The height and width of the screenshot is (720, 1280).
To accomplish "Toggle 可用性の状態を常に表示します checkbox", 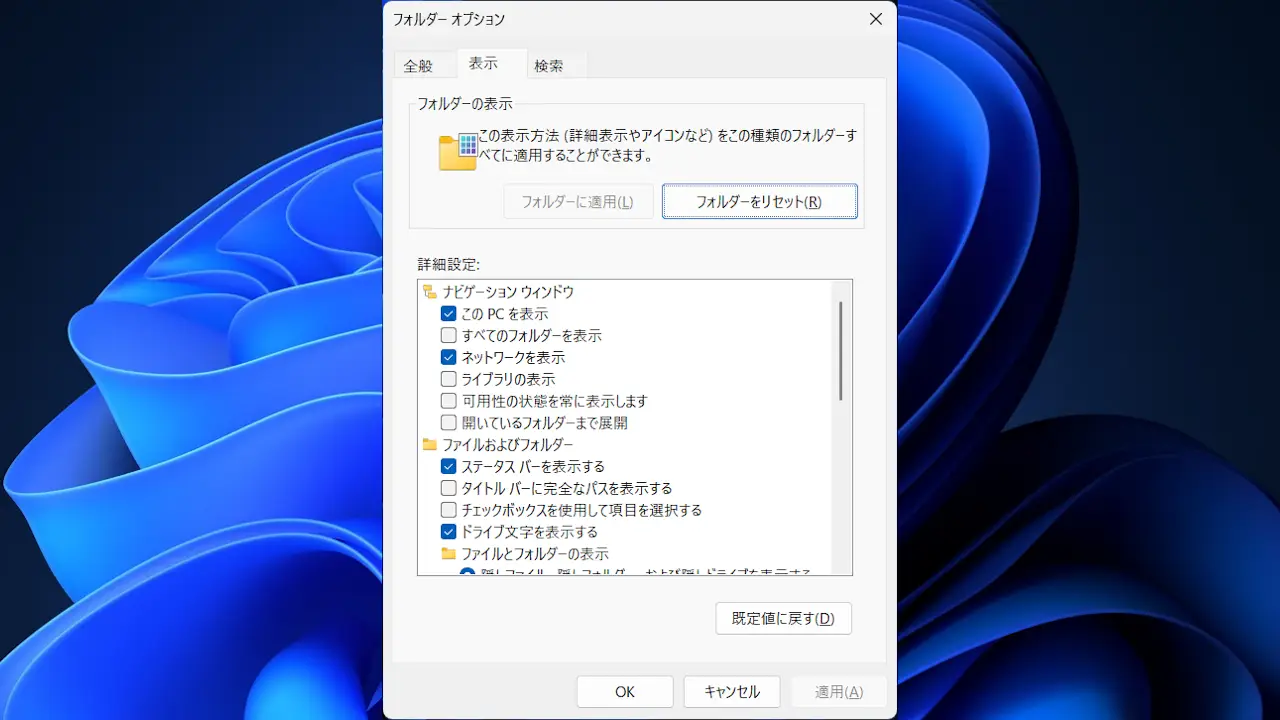I will click(x=448, y=401).
